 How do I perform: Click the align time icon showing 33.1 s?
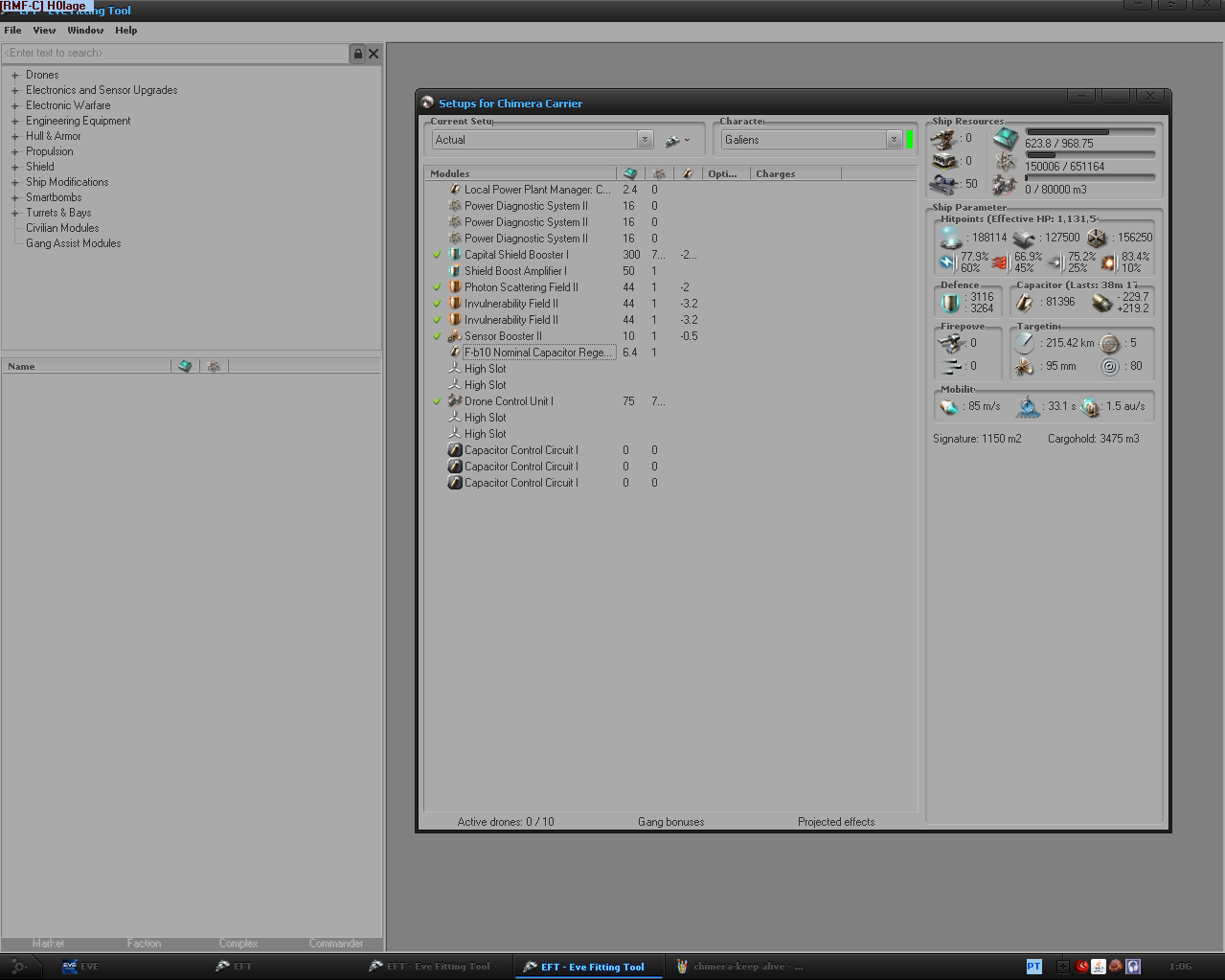tap(1028, 407)
